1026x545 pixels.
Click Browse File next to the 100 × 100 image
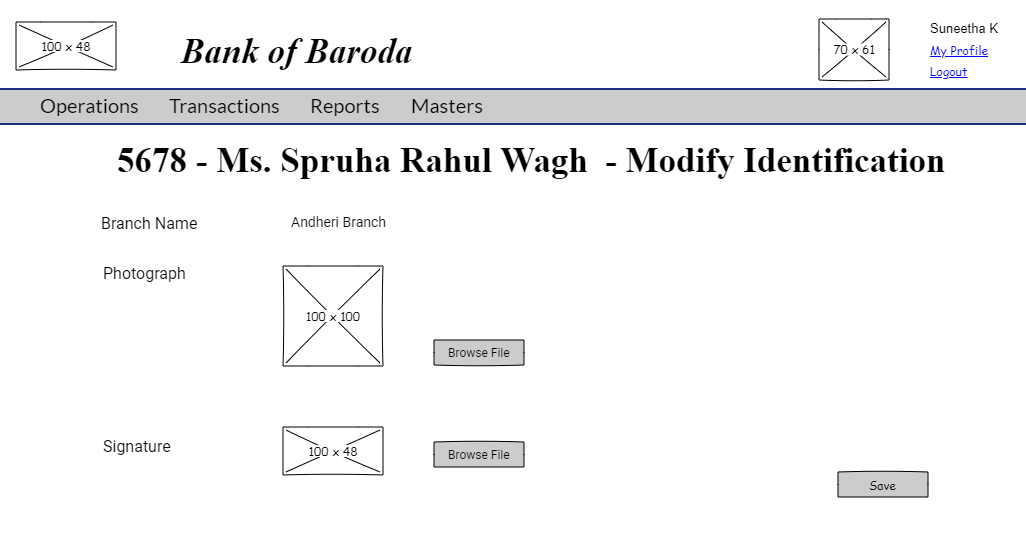pos(478,353)
